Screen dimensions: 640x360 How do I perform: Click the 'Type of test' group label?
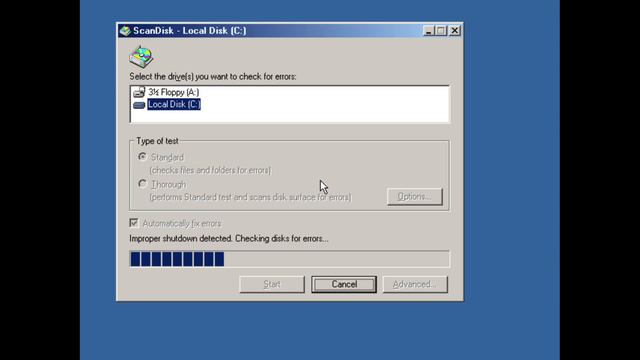(x=157, y=141)
